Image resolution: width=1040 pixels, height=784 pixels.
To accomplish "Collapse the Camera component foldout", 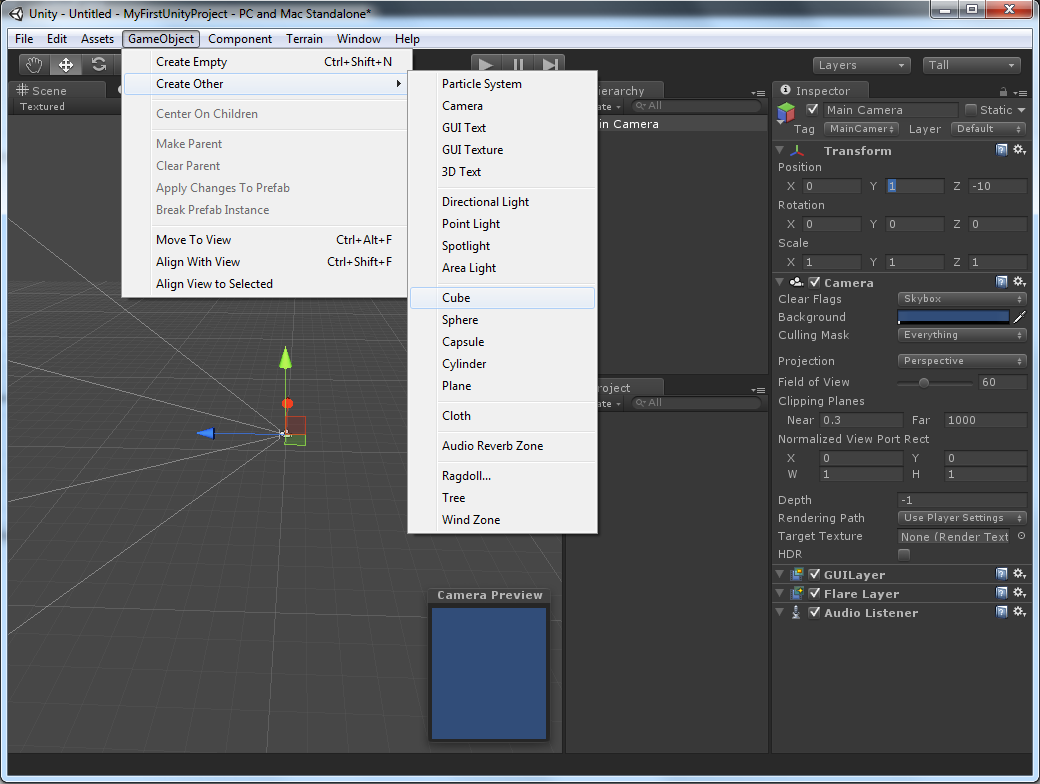I will click(780, 283).
